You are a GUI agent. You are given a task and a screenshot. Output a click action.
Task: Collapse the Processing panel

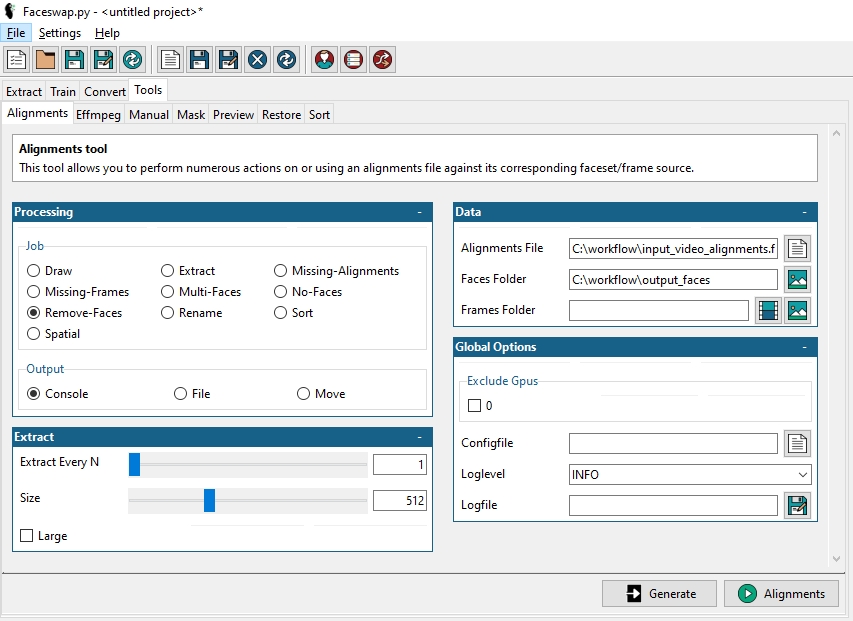pos(419,212)
